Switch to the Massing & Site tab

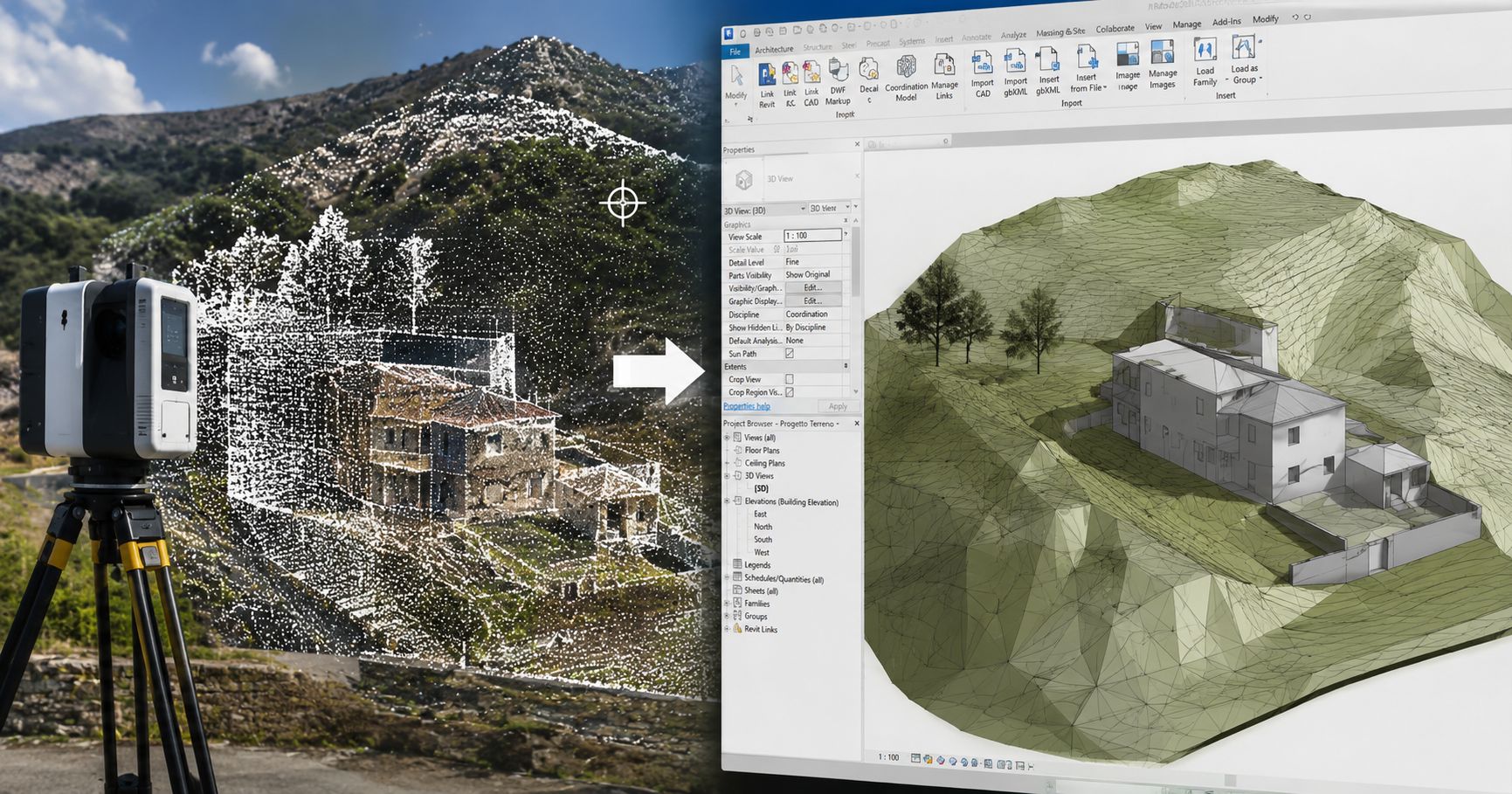(x=1060, y=32)
